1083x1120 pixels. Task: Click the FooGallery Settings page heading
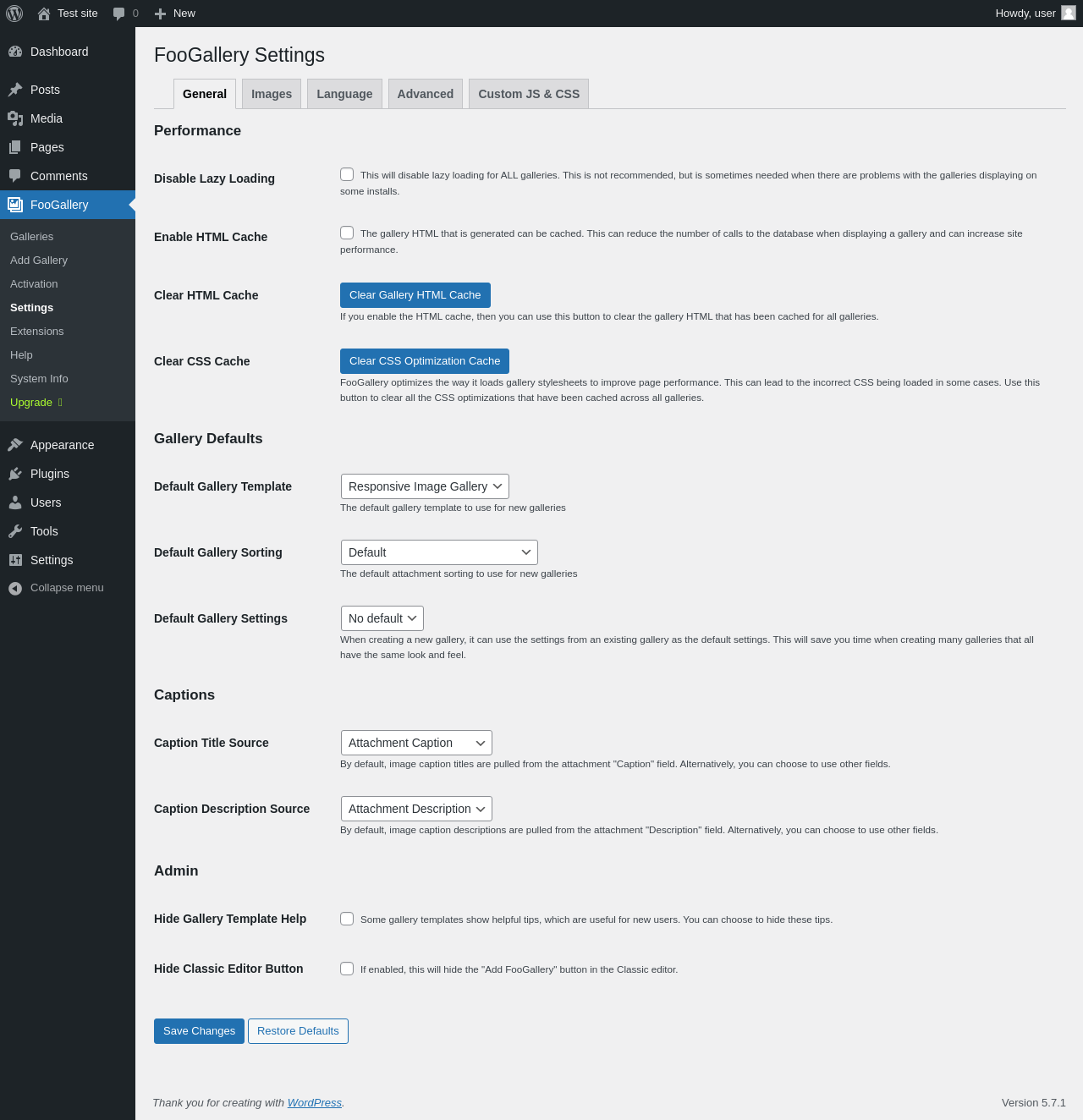tap(239, 55)
